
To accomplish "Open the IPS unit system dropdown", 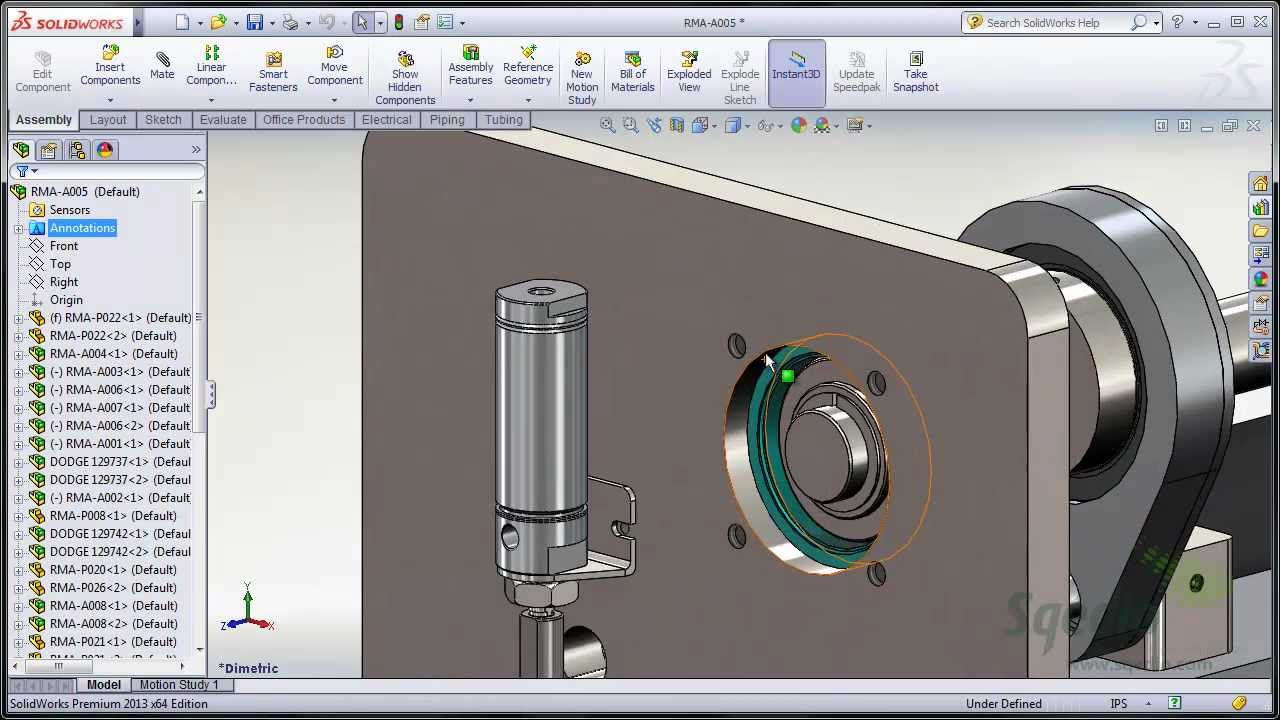I will coord(1148,704).
